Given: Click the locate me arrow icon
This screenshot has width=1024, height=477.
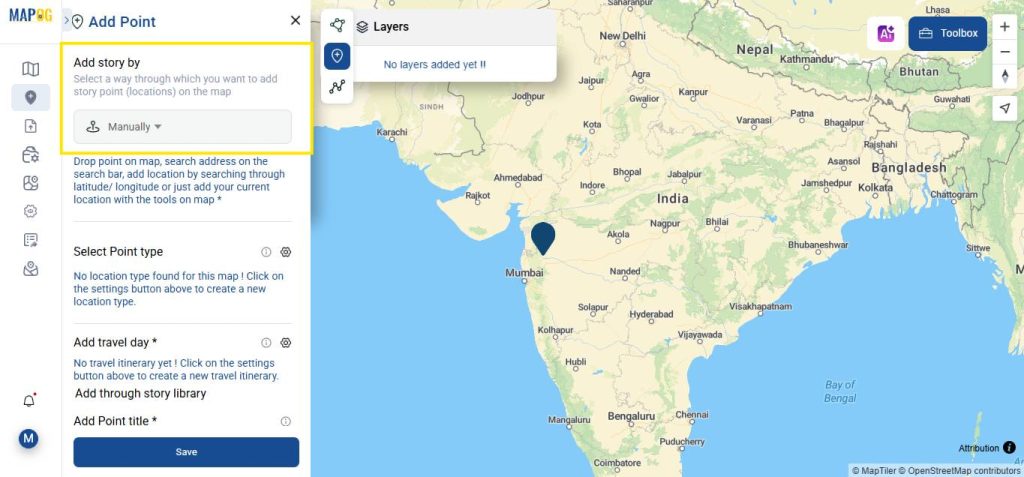Looking at the screenshot, I should point(1004,108).
